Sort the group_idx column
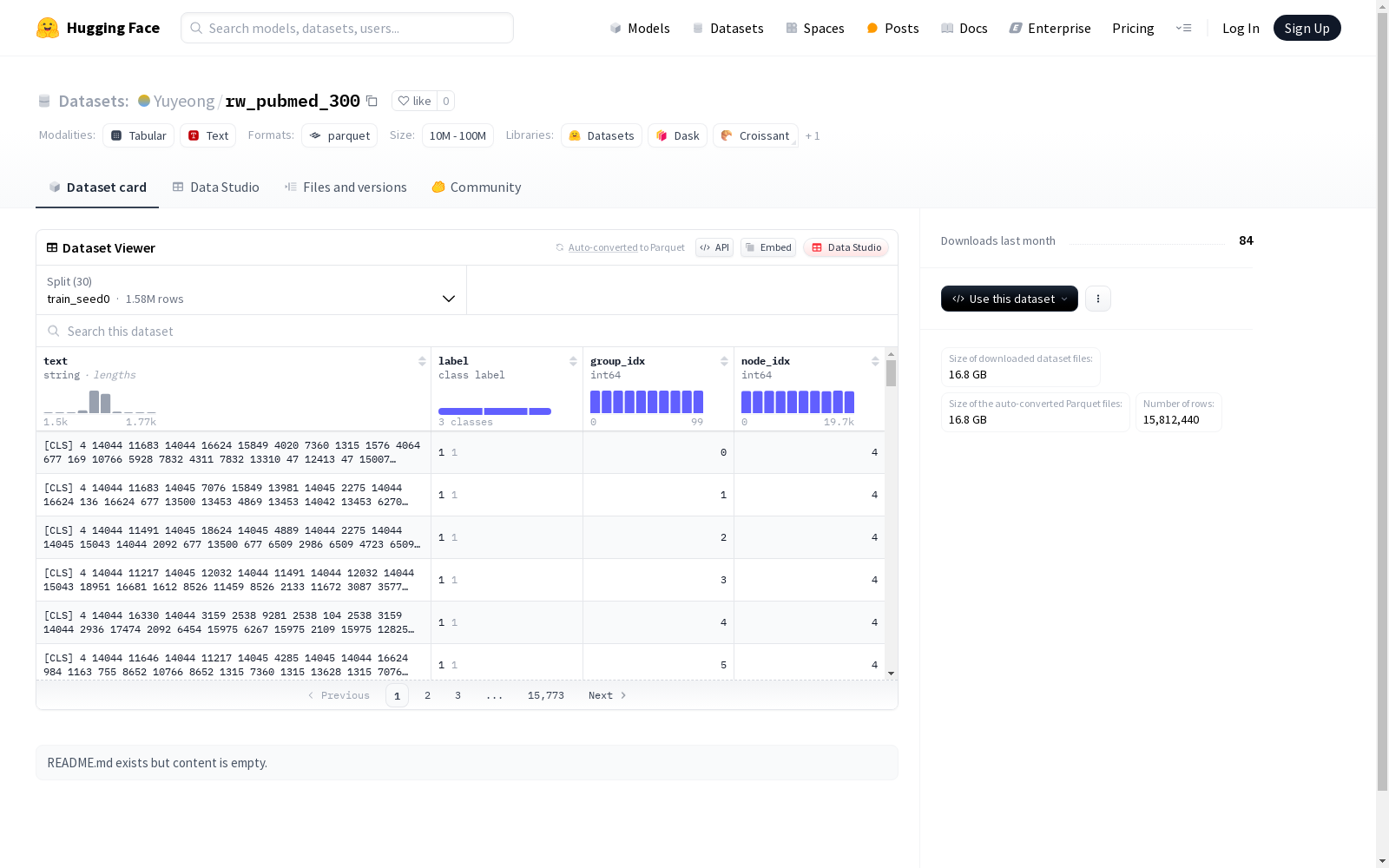This screenshot has width=1389, height=868. pyautogui.click(x=724, y=361)
